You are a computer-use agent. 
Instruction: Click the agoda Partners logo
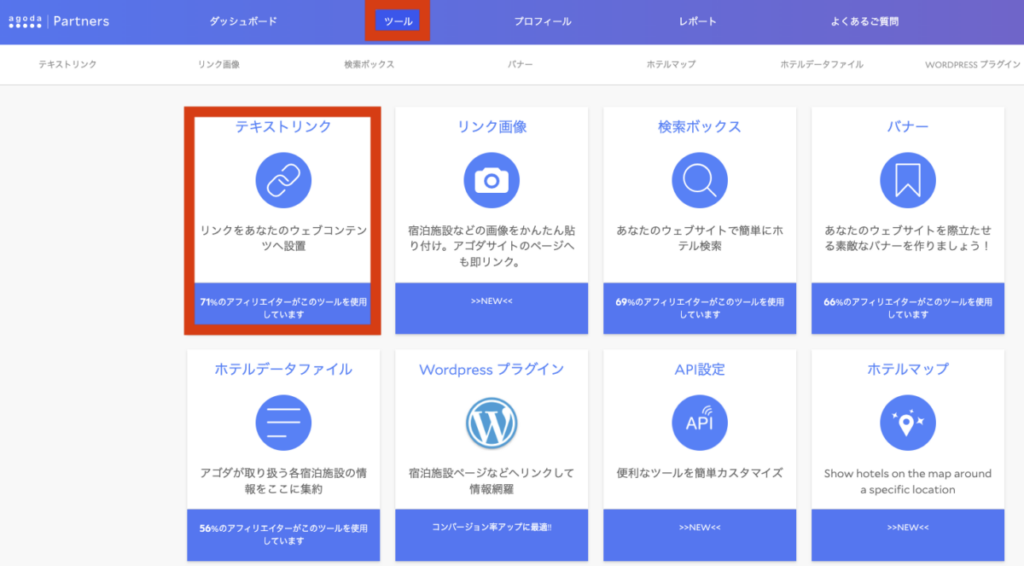pyautogui.click(x=59, y=22)
